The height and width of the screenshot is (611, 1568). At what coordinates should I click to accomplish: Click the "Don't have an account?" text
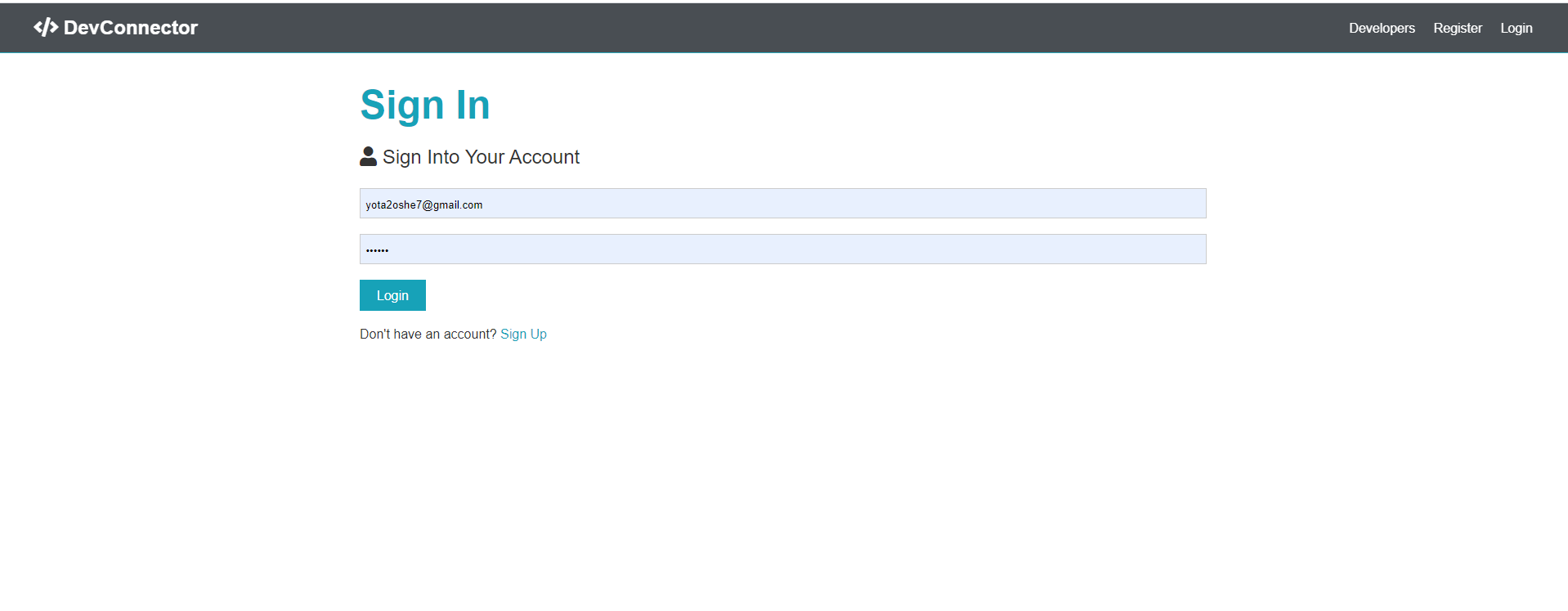tap(428, 334)
